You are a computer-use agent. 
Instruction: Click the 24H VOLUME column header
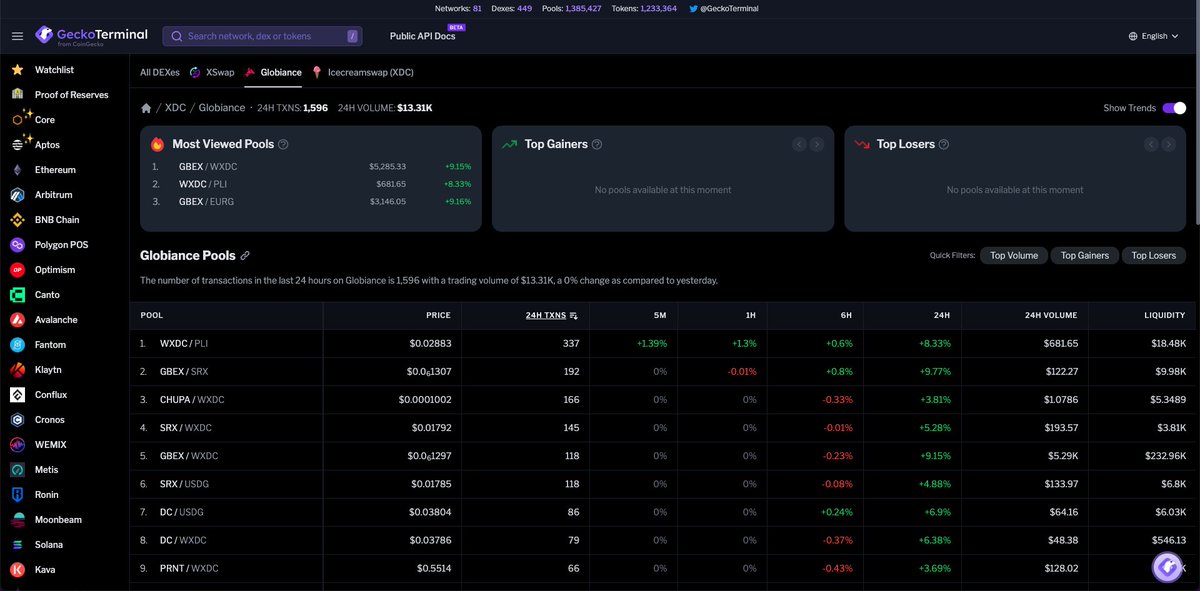coord(1051,315)
